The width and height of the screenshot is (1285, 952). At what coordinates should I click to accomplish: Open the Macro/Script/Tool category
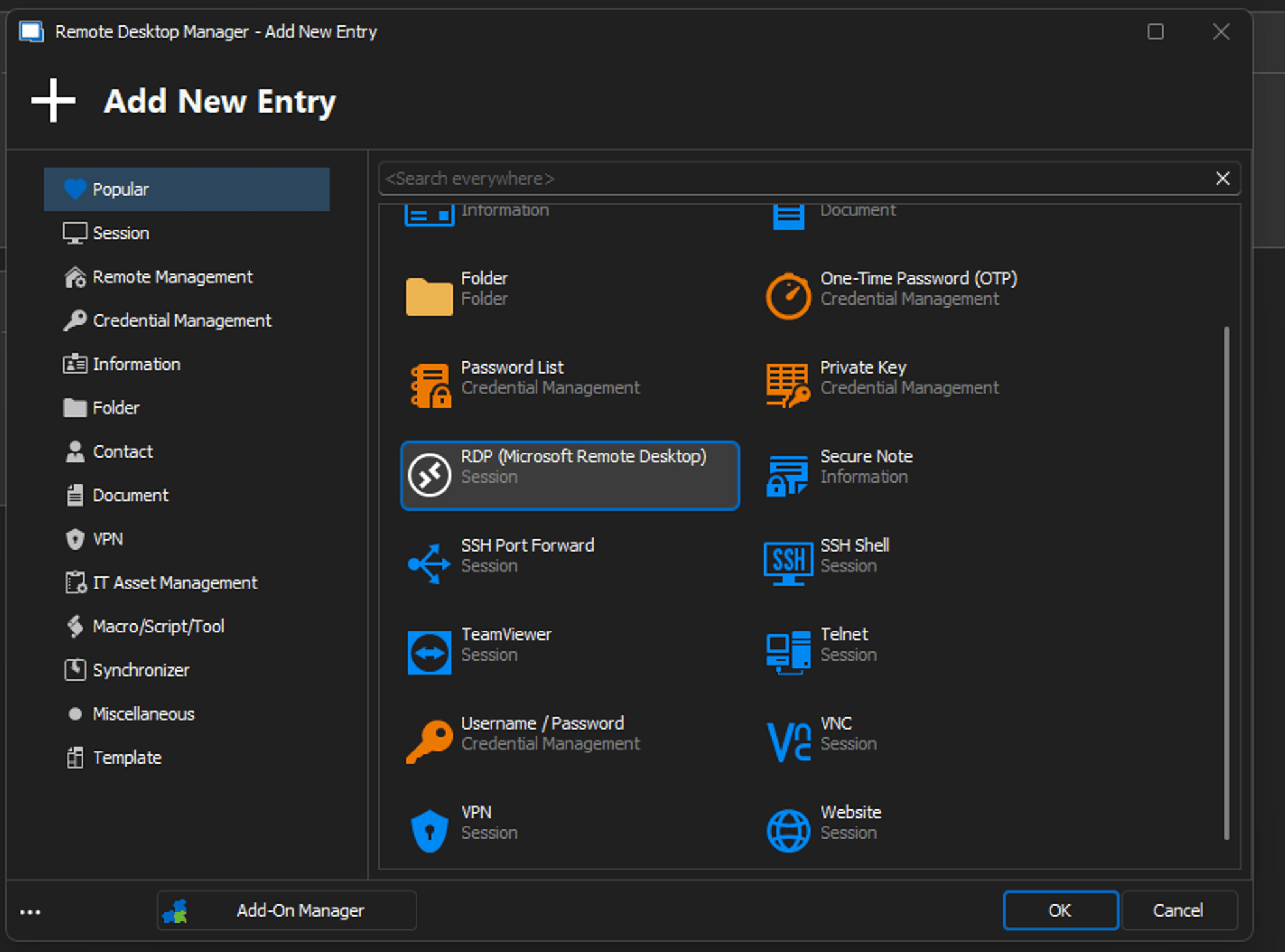point(158,627)
